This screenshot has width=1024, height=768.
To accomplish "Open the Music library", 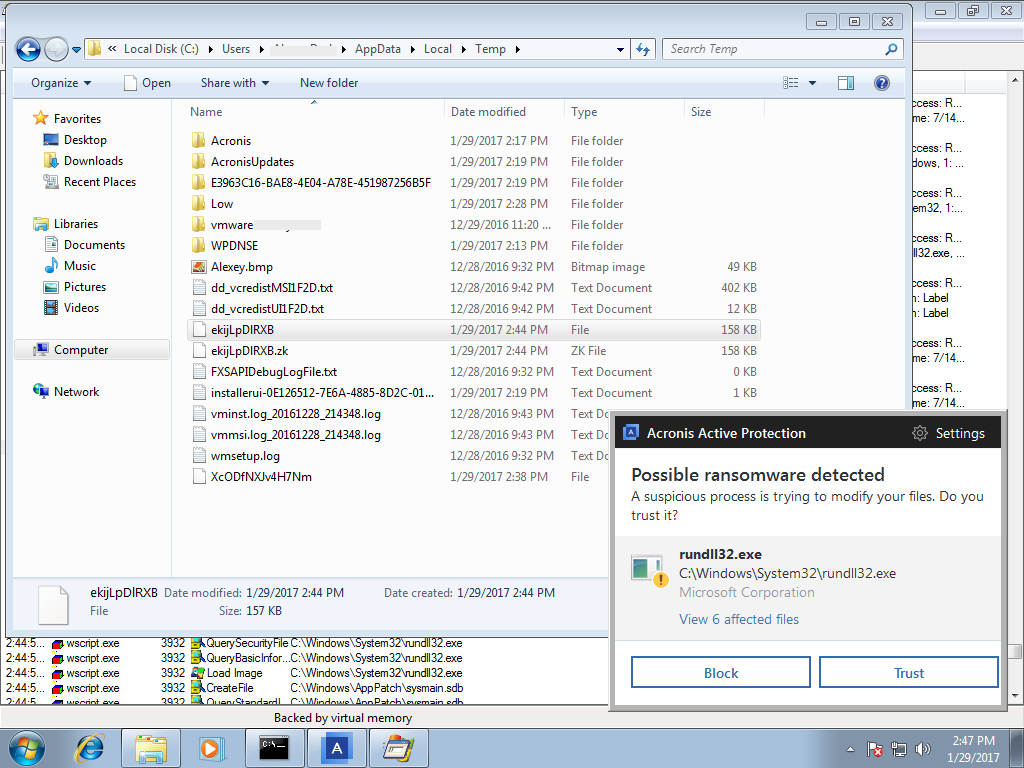I will coord(80,266).
